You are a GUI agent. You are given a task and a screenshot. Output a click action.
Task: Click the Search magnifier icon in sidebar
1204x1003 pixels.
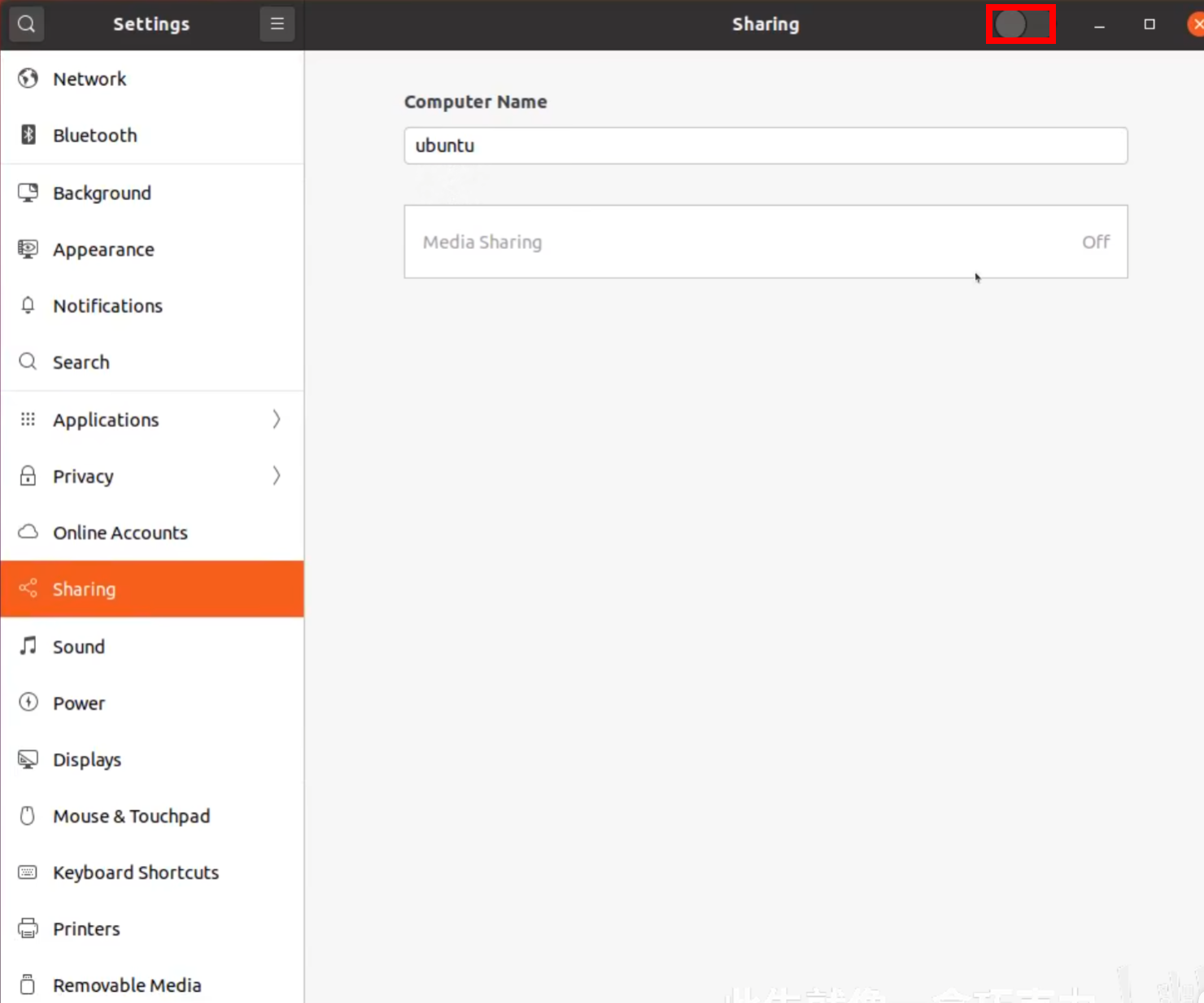point(28,361)
